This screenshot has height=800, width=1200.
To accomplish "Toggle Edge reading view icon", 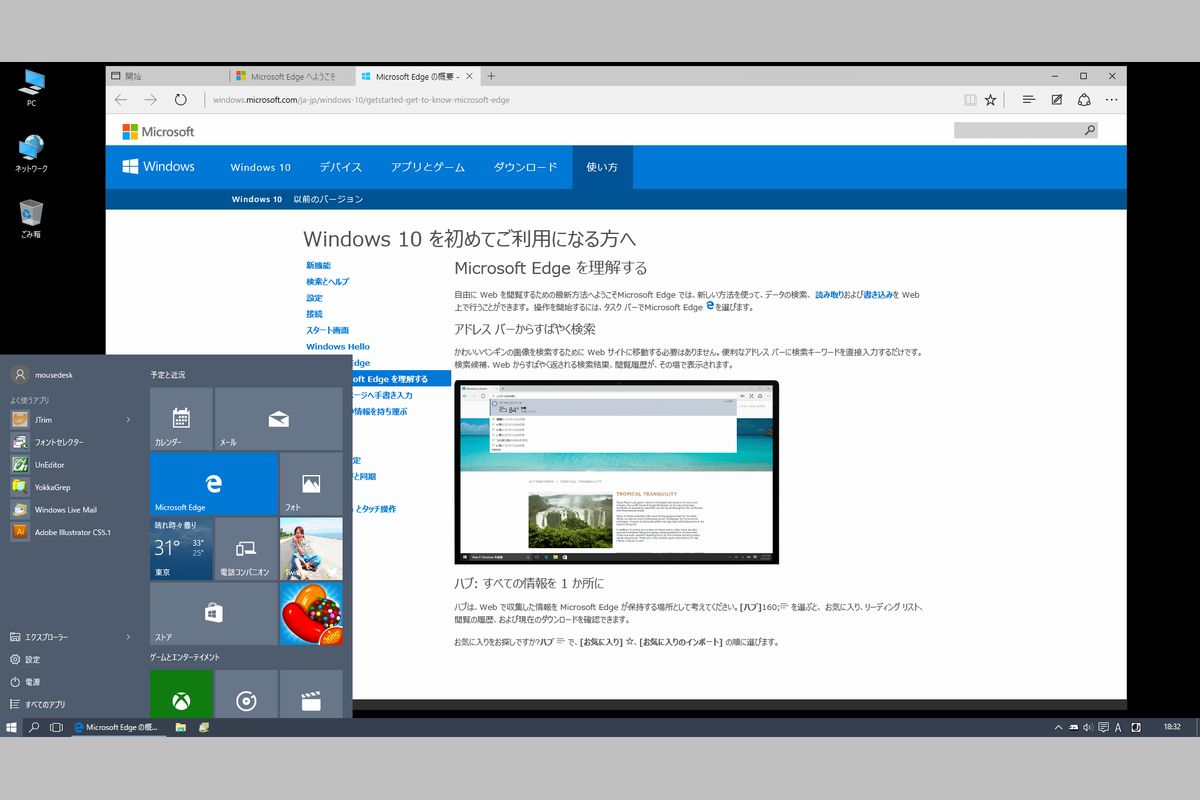I will coord(970,100).
